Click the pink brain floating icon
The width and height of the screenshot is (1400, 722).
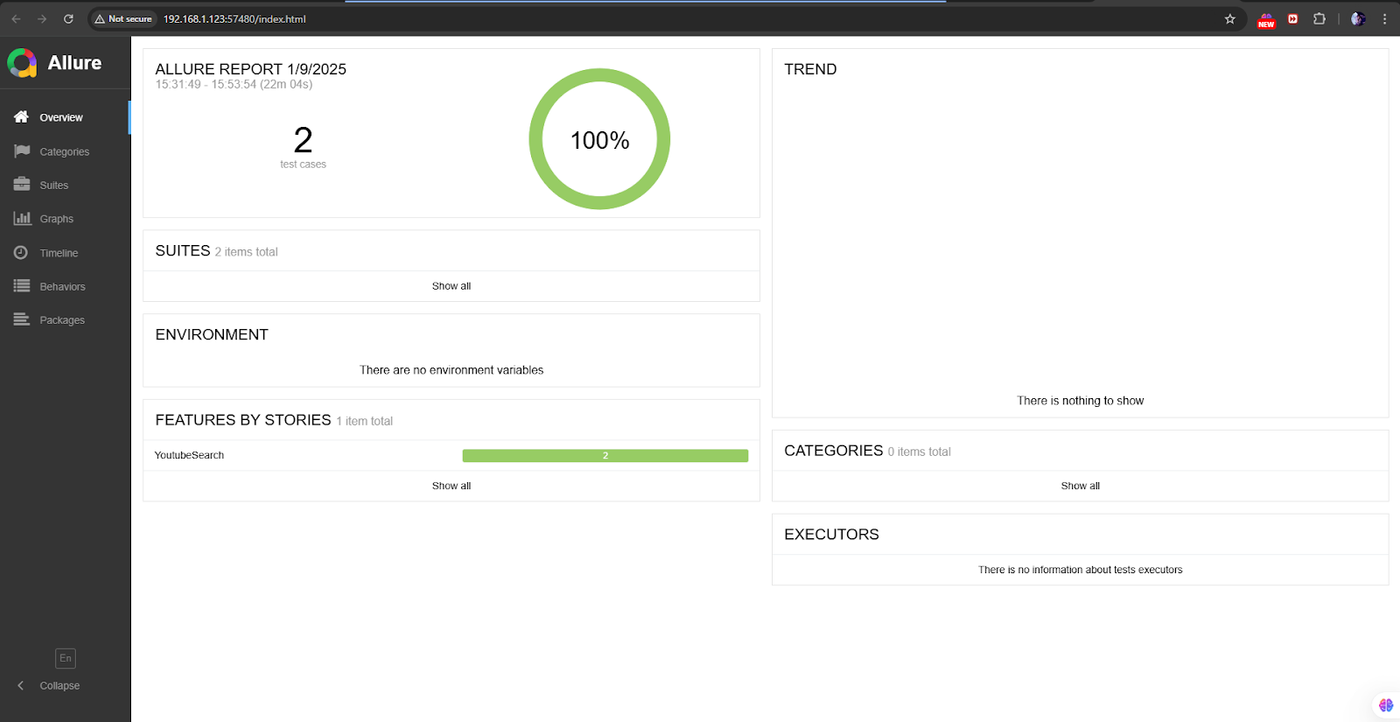(x=1385, y=706)
